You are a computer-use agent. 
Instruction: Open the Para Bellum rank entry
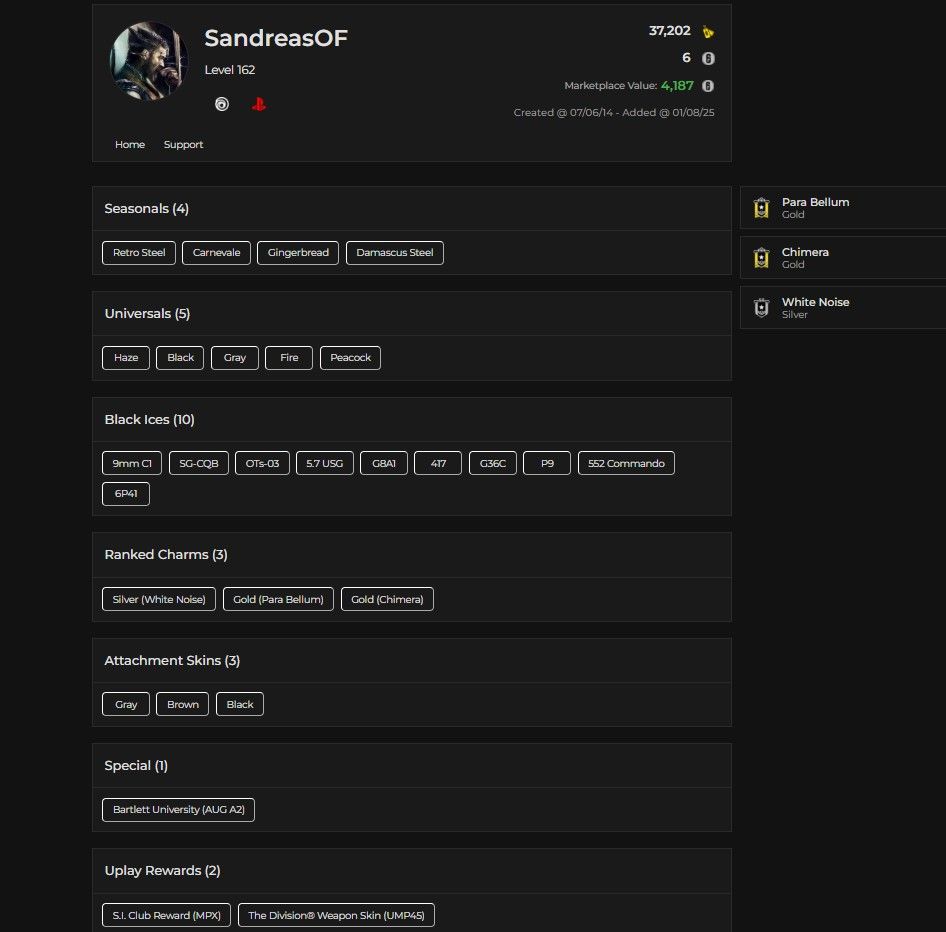843,208
